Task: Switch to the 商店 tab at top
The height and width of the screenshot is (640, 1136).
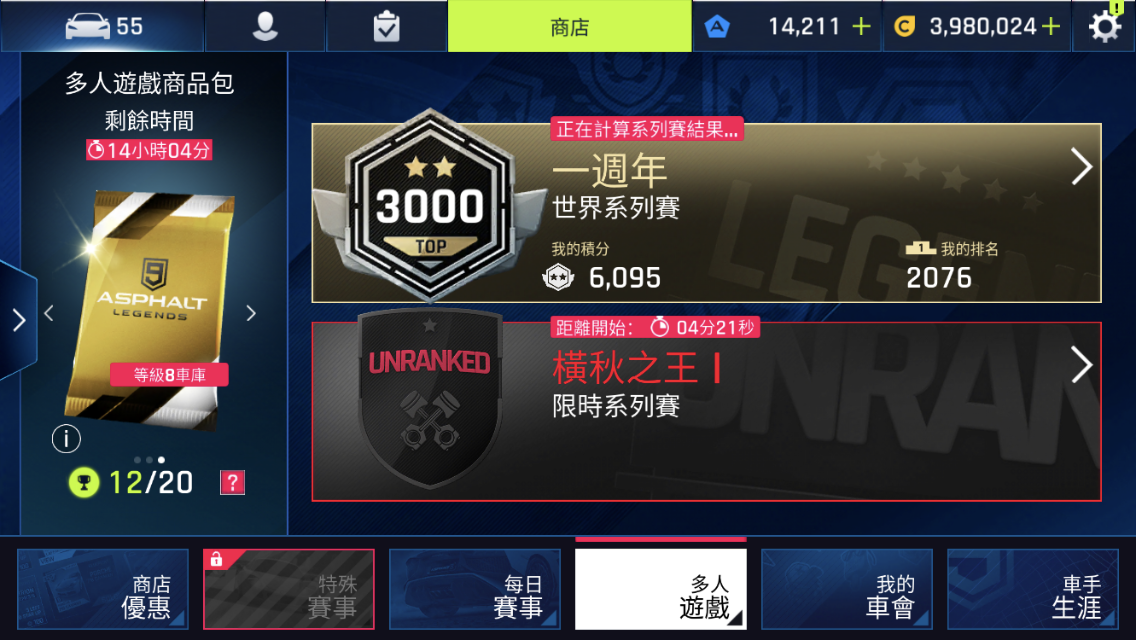Action: pyautogui.click(x=569, y=27)
